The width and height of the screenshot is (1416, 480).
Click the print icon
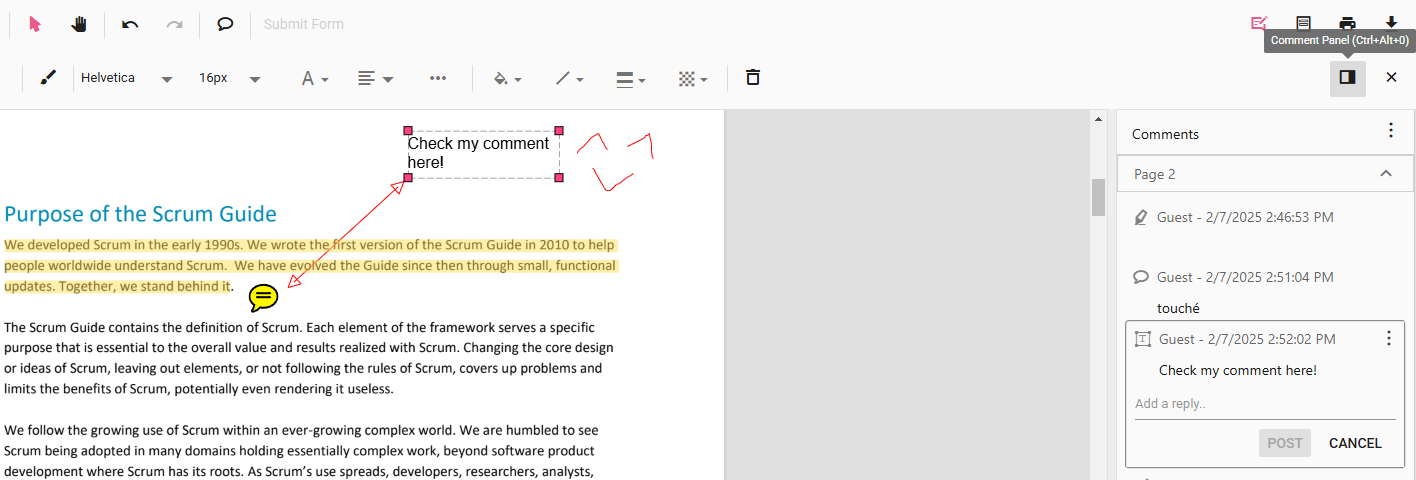click(1347, 23)
